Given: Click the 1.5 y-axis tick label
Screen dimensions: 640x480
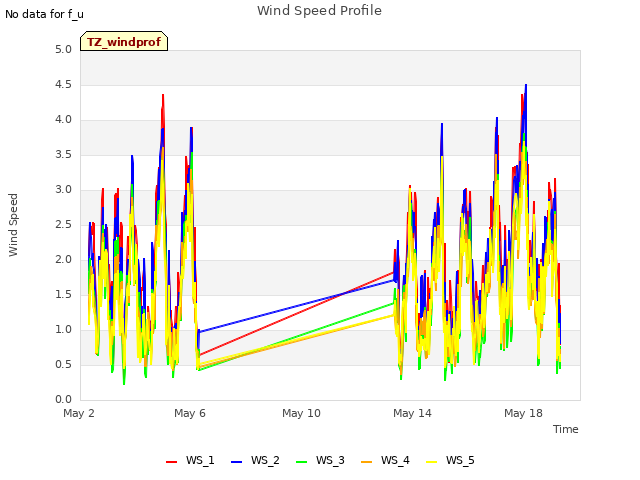Looking at the screenshot, I should (x=63, y=295).
